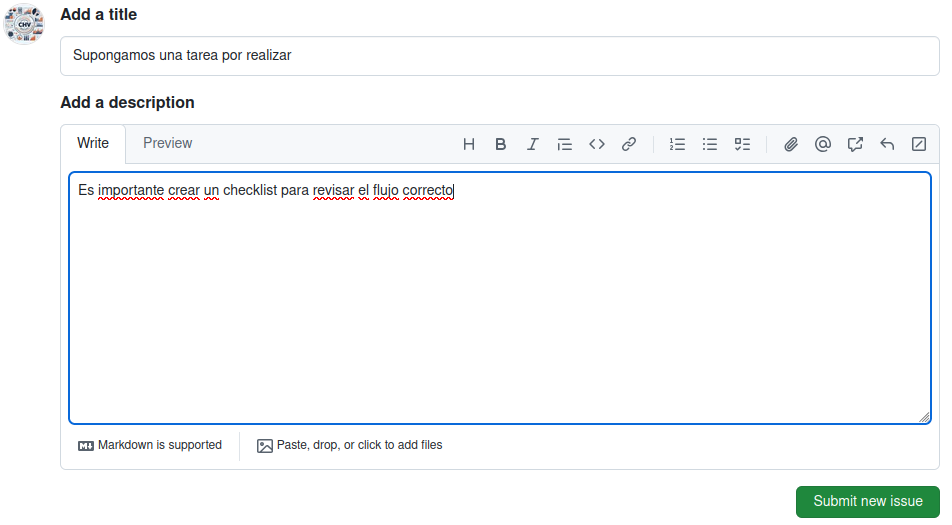Screen dimensions: 952x525
Task: Click inside the description text area
Action: click(500, 298)
